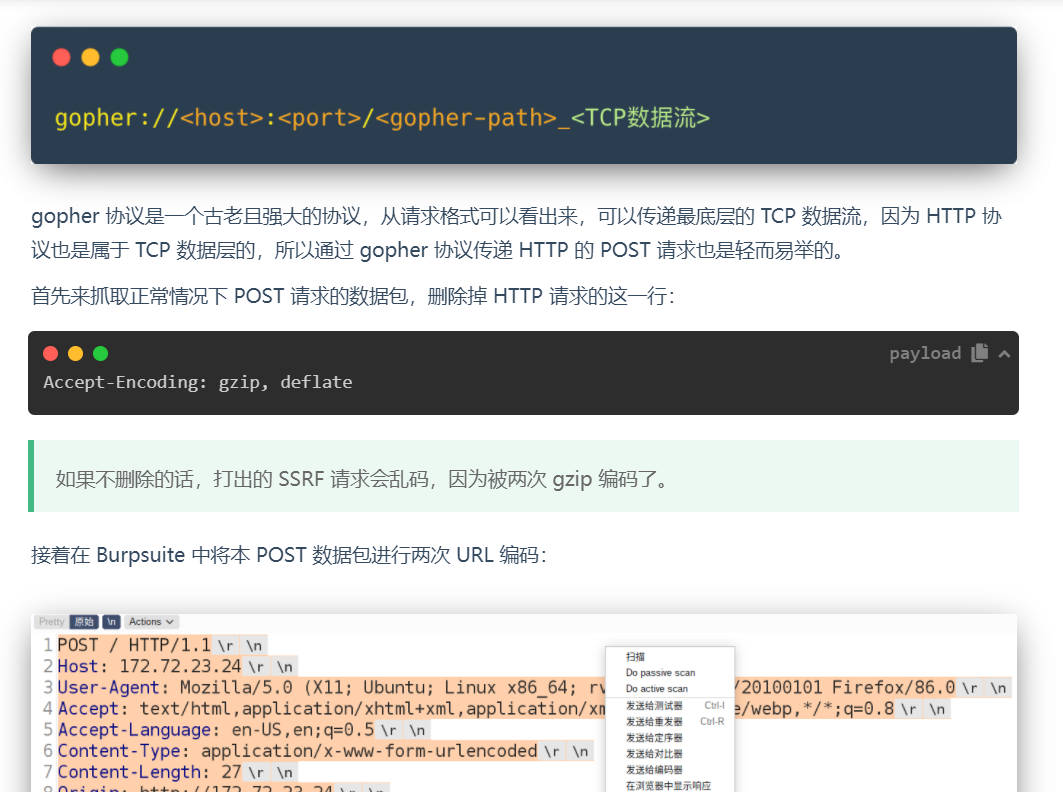
Task: Toggle the \n newline display button
Action: (x=111, y=622)
